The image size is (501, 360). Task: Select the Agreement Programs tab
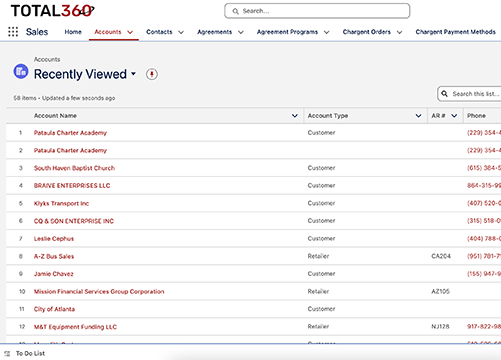click(x=287, y=32)
